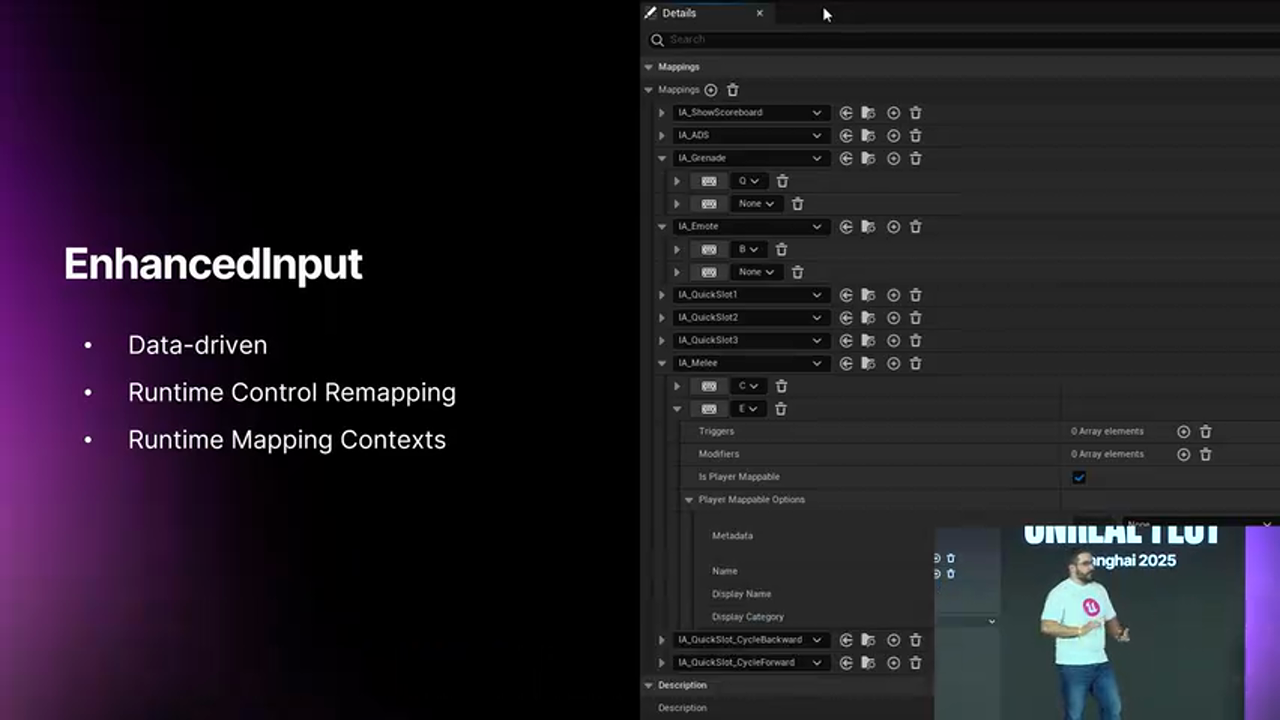Click keyboard key selector icon for Q binding
The image size is (1280, 720).
(709, 181)
